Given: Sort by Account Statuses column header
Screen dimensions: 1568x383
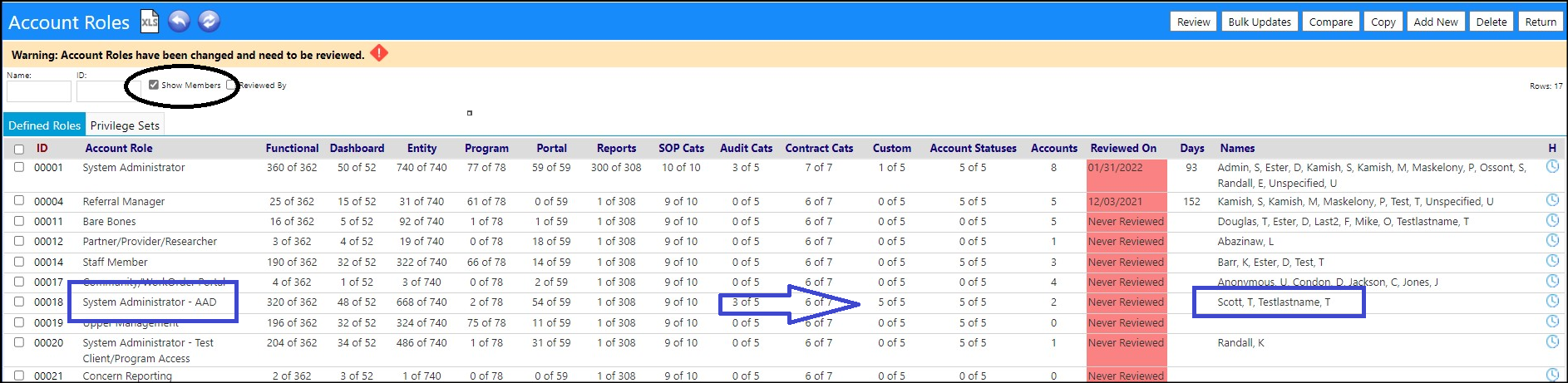Looking at the screenshot, I should click(973, 148).
